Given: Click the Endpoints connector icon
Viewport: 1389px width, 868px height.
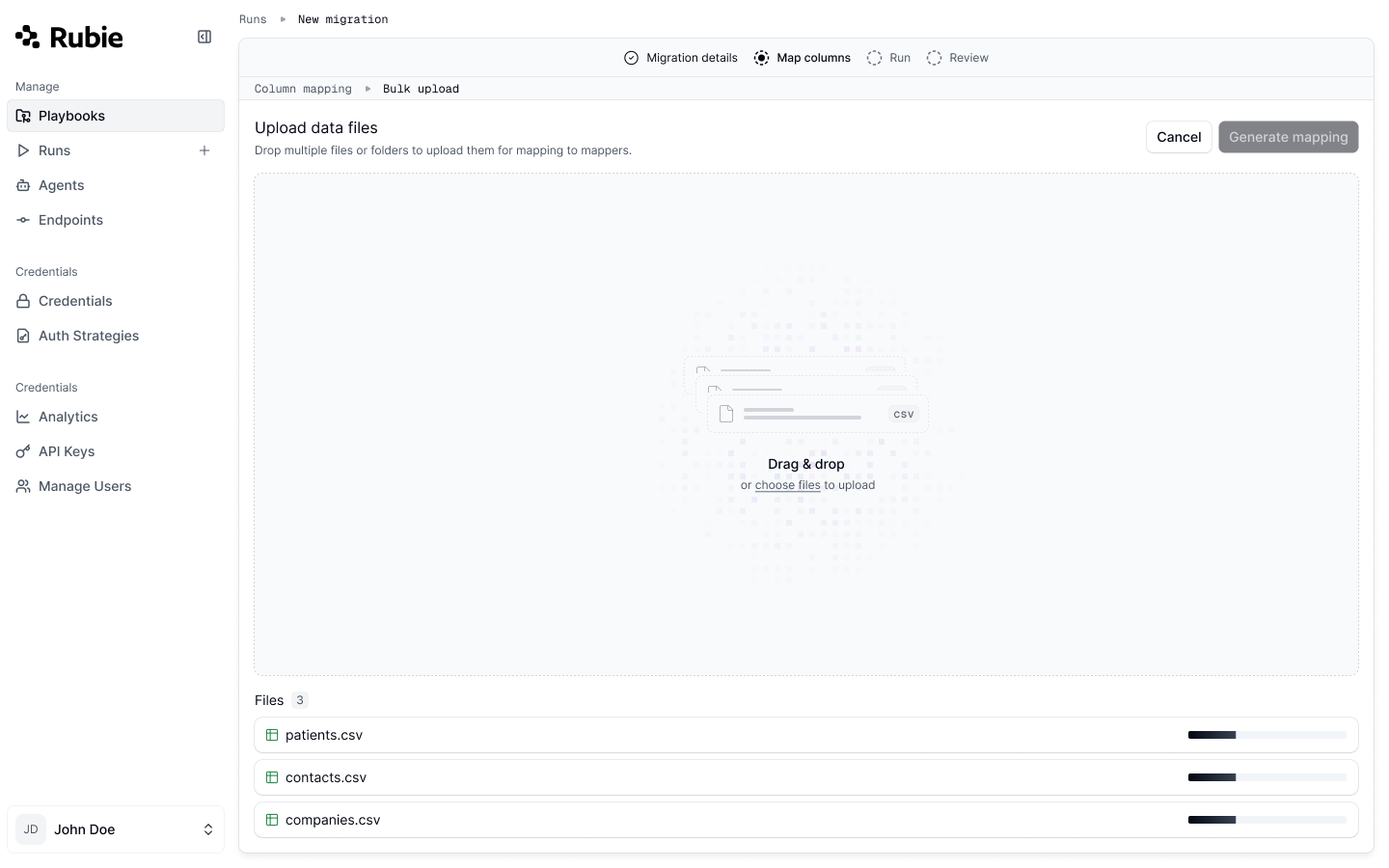Looking at the screenshot, I should click(23, 220).
